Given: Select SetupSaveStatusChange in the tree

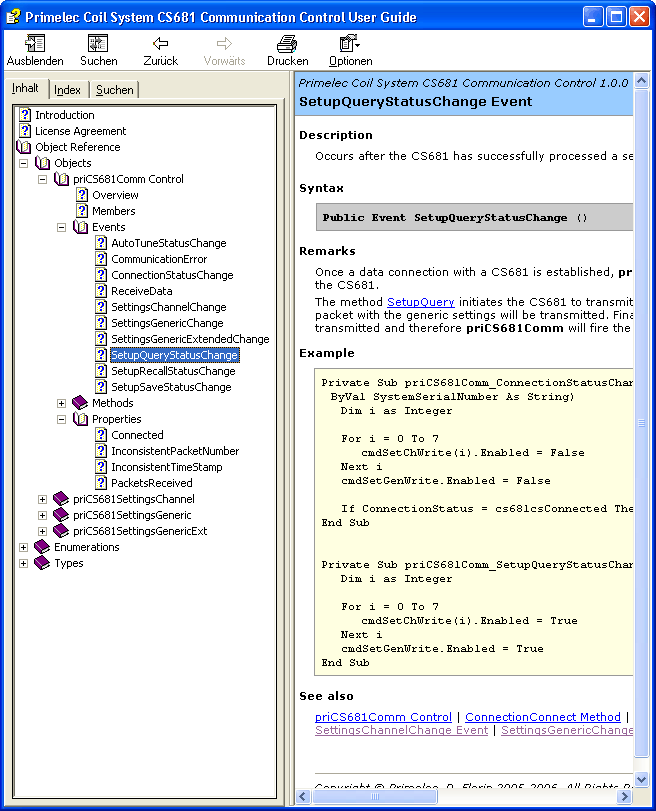Looking at the screenshot, I should [171, 387].
